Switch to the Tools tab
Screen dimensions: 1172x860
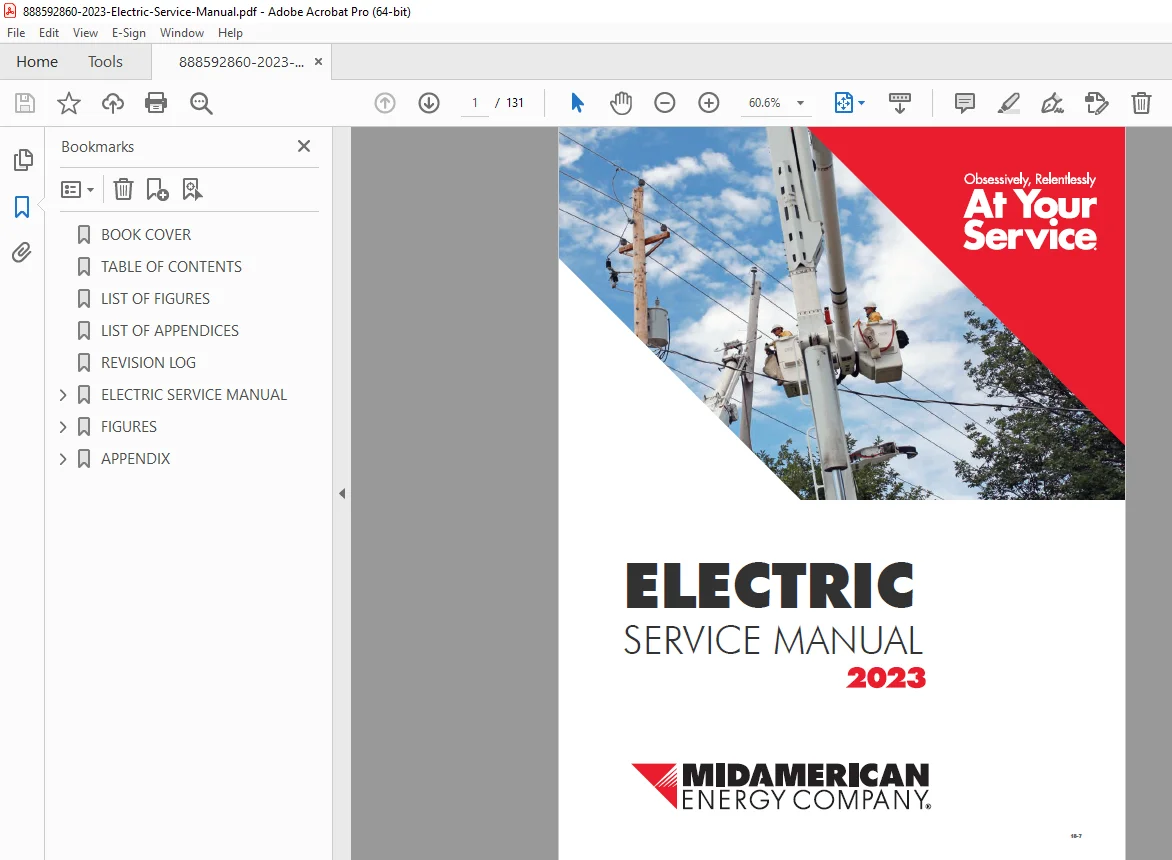pos(105,62)
